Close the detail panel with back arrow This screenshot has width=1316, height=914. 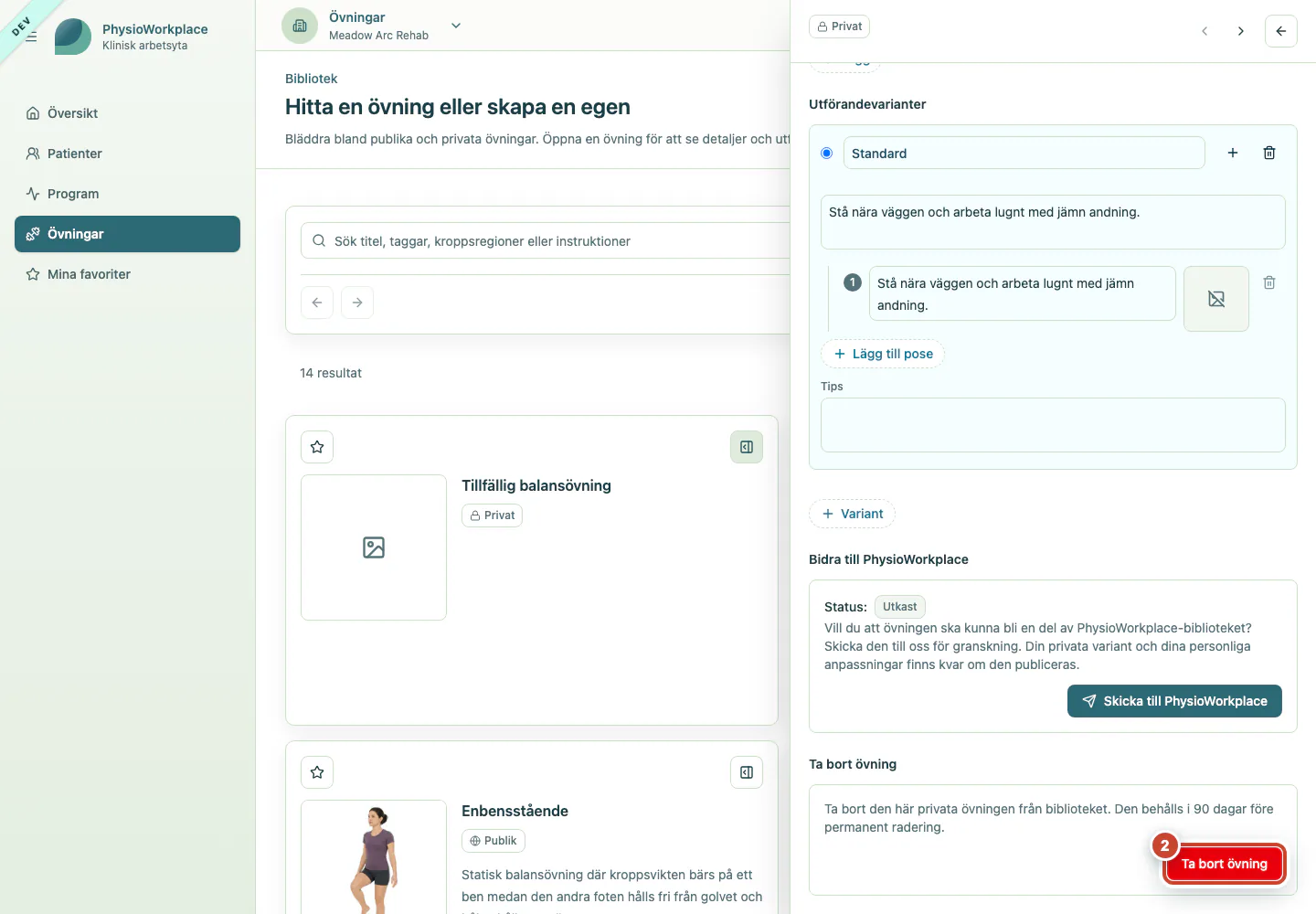click(x=1281, y=31)
